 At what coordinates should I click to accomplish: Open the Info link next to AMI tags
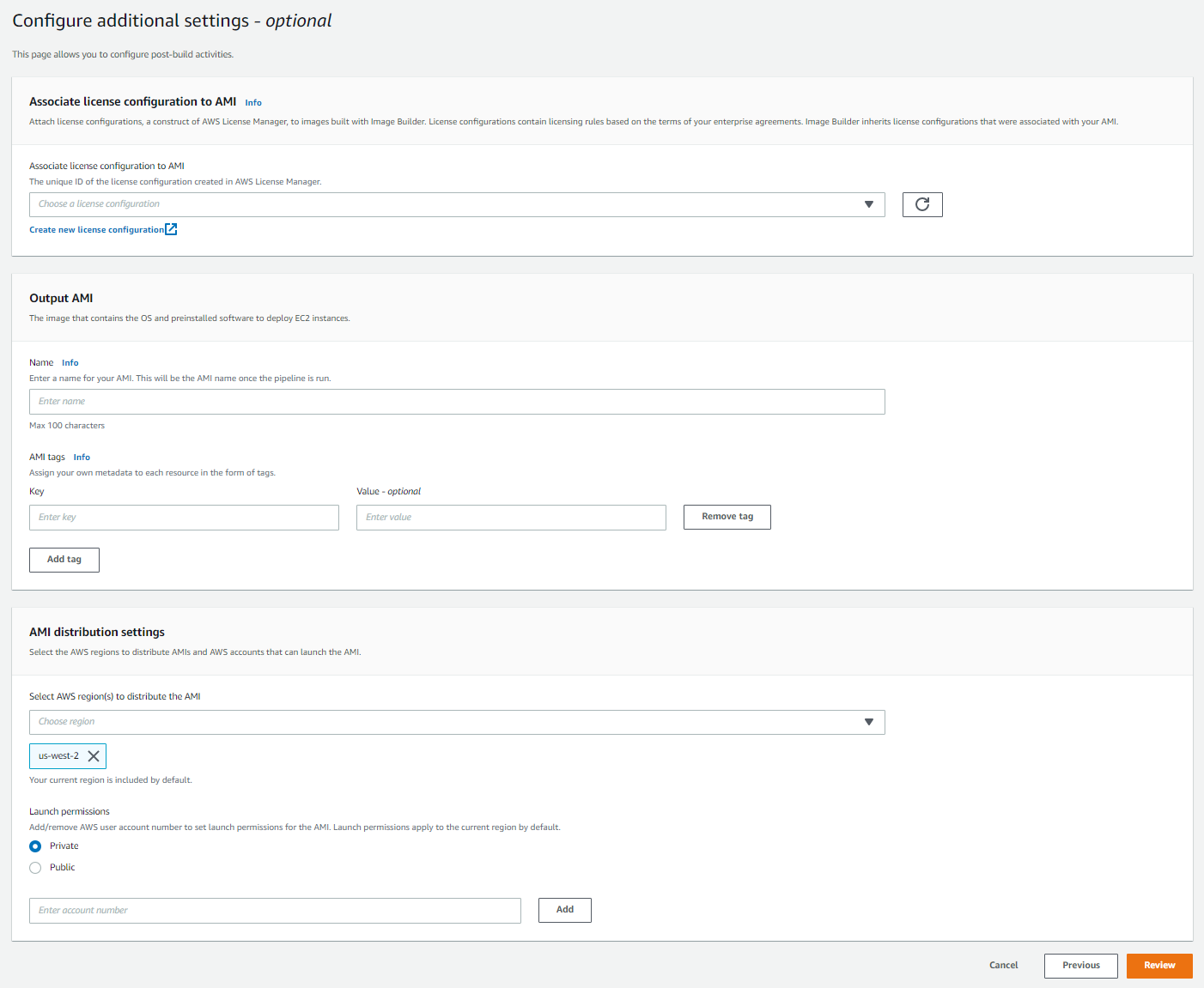pyautogui.click(x=81, y=457)
